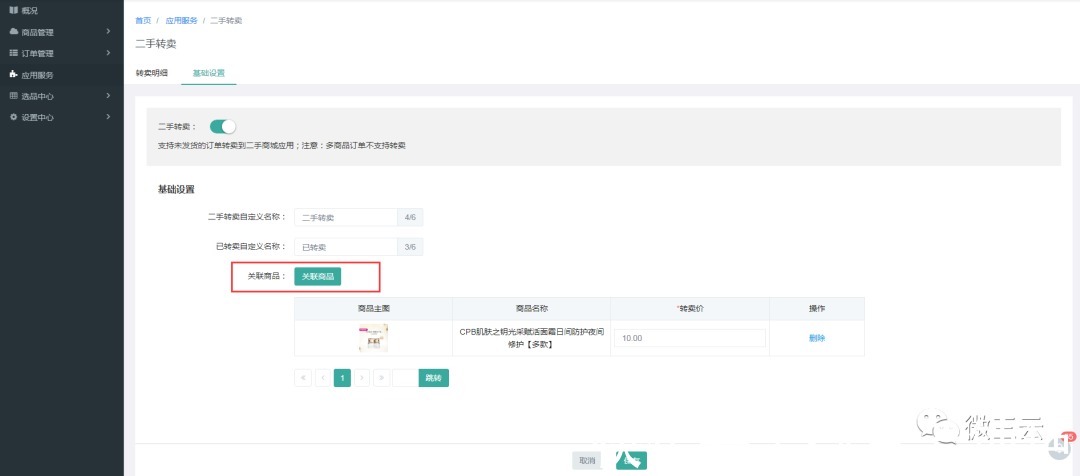This screenshot has height=476, width=1080.
Task: Click the 取消 button
Action: (587, 461)
